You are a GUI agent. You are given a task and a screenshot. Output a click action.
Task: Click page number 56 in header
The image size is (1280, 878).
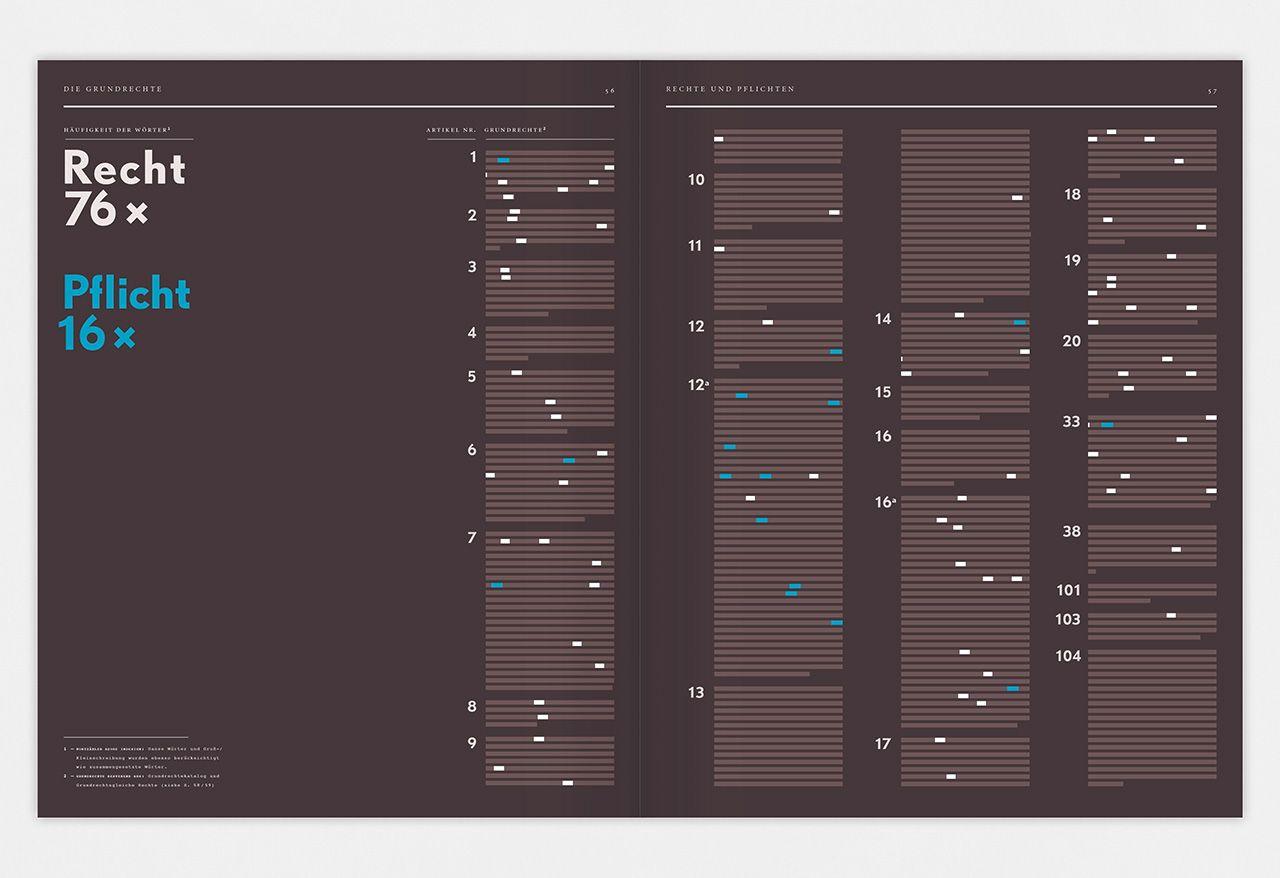click(x=609, y=90)
